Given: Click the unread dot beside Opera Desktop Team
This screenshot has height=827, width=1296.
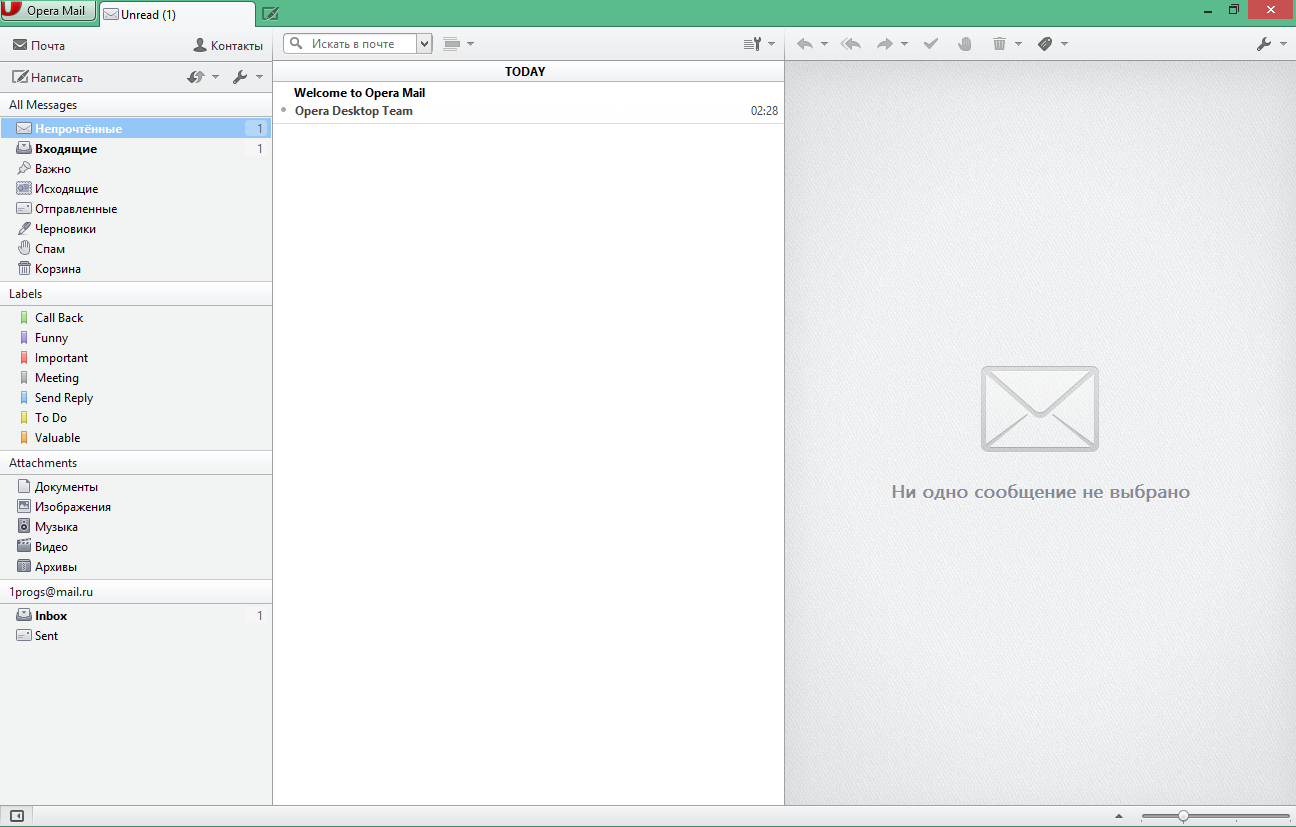Looking at the screenshot, I should pyautogui.click(x=284, y=110).
